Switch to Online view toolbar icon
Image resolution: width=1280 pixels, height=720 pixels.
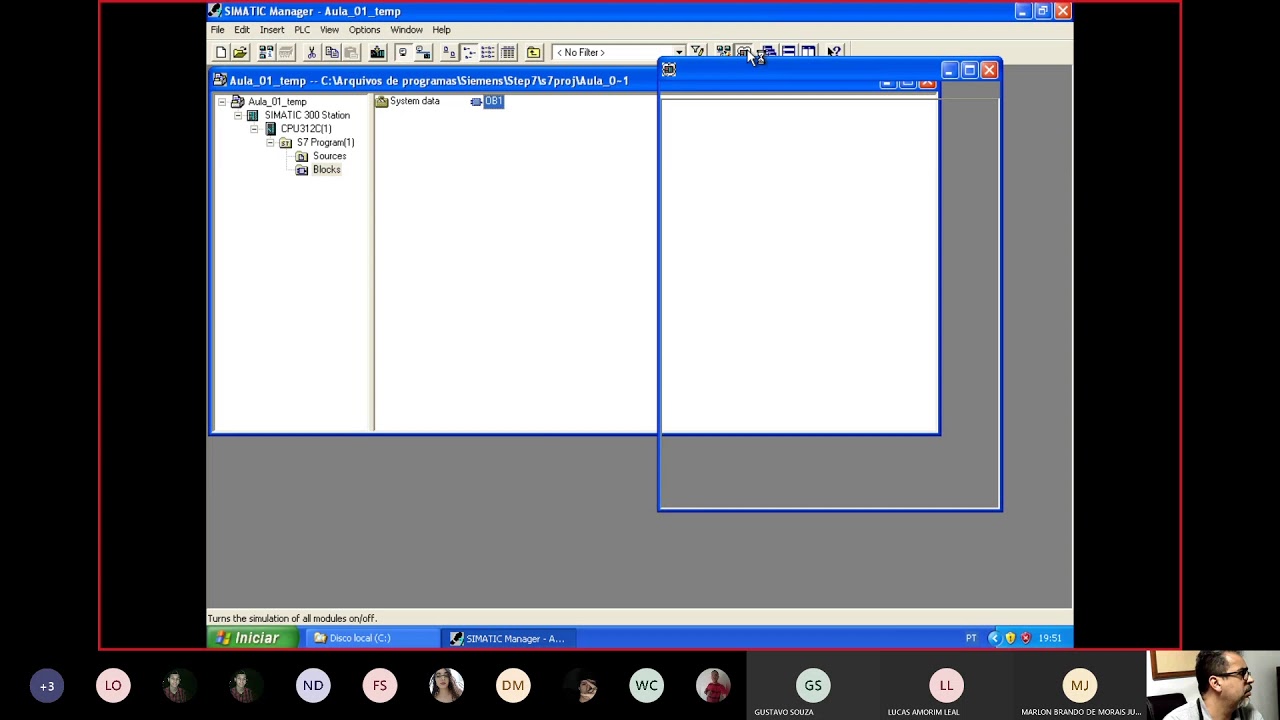tap(423, 52)
